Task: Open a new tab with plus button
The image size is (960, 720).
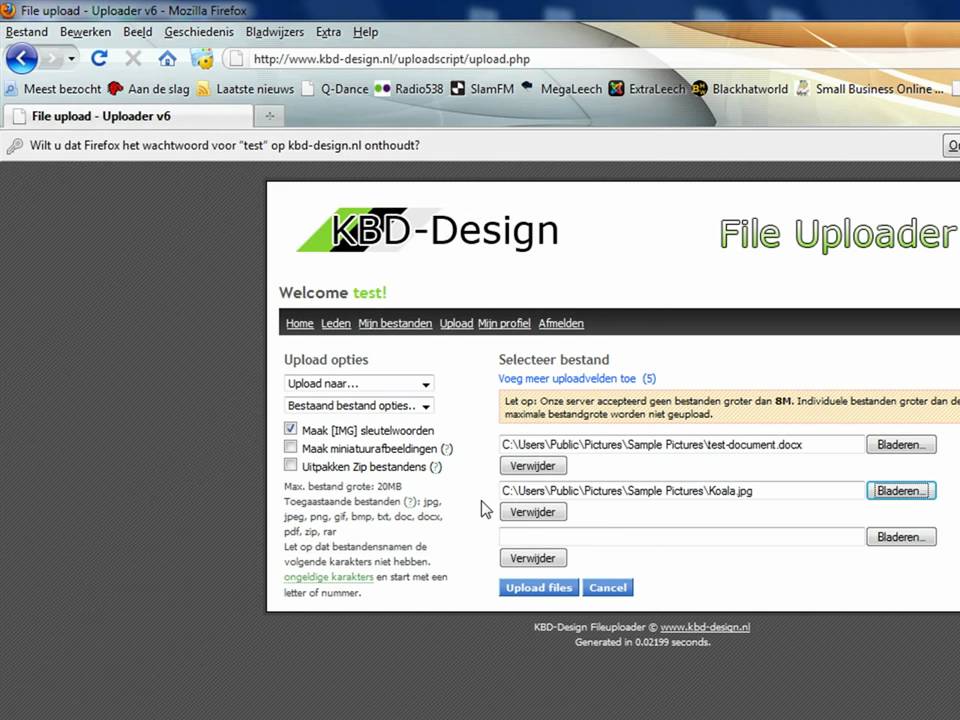Action: [269, 116]
